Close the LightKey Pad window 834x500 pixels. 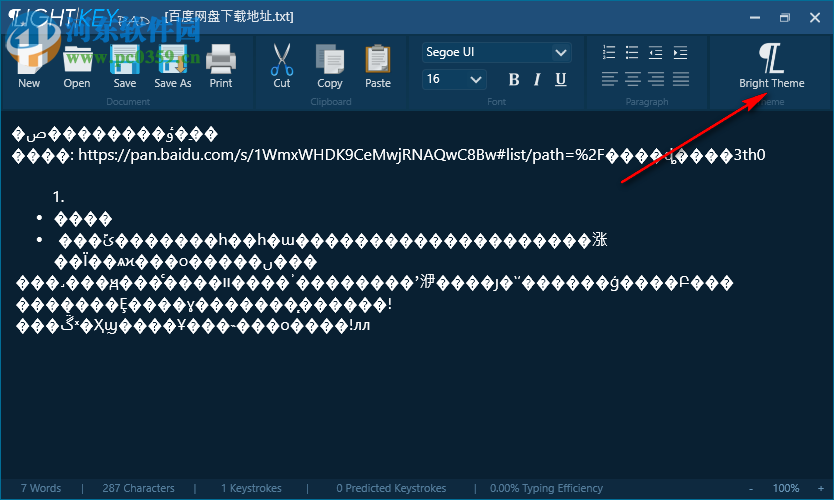coord(815,18)
